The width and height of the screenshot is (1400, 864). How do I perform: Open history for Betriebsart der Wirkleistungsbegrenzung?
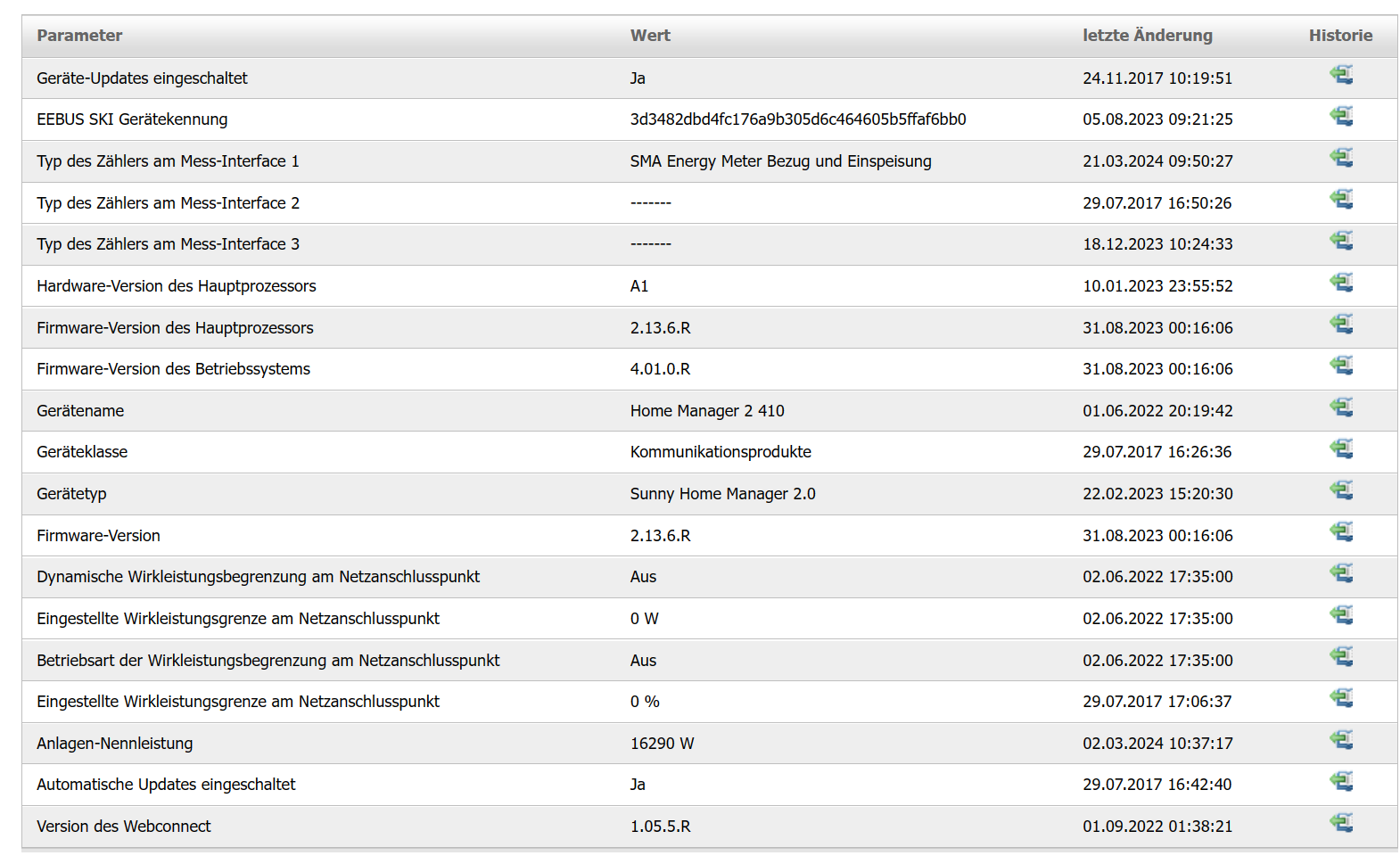click(1341, 657)
